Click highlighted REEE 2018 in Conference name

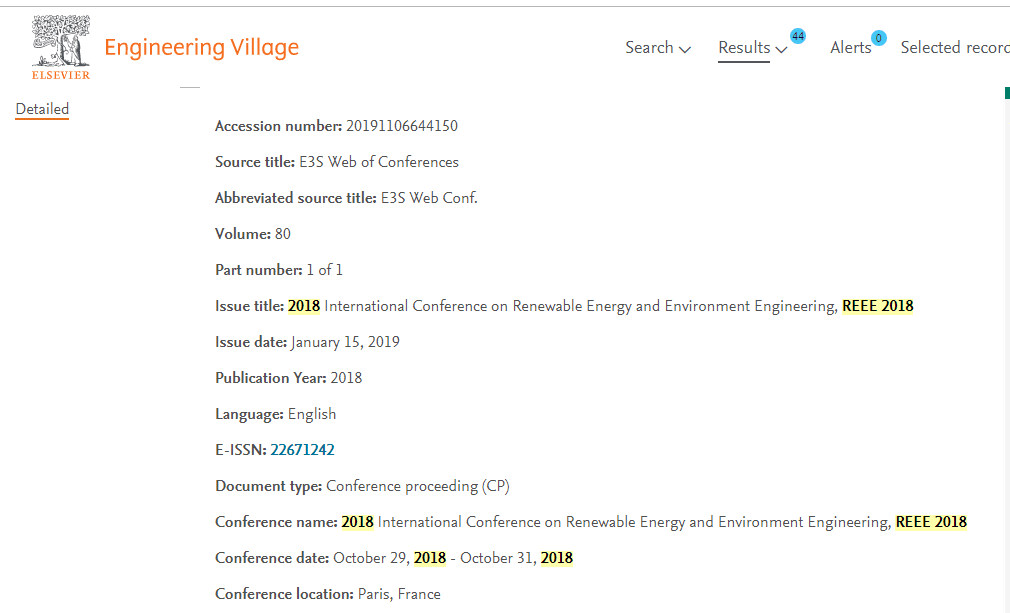931,522
